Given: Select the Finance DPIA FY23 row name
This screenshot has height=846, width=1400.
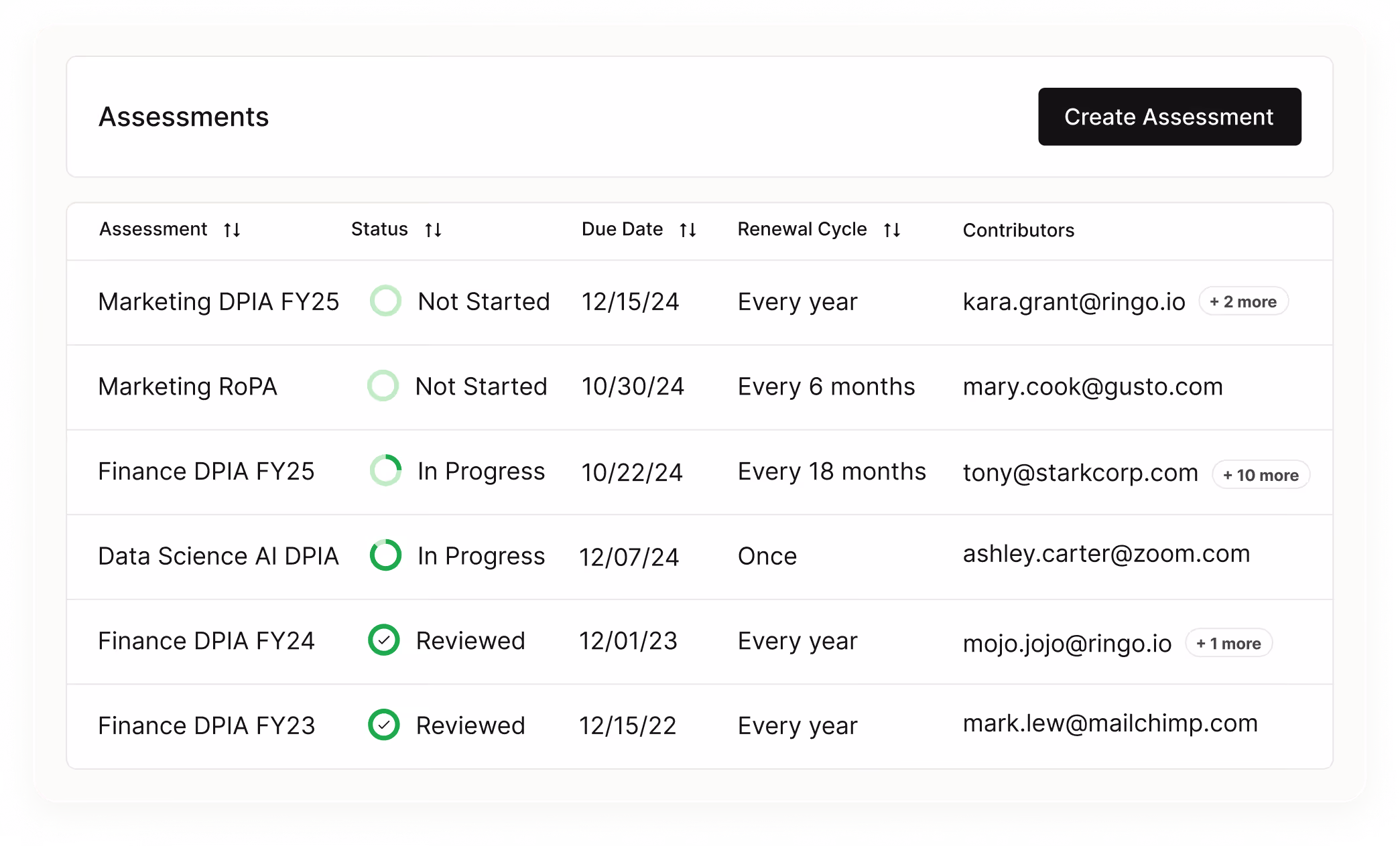Looking at the screenshot, I should (x=206, y=725).
